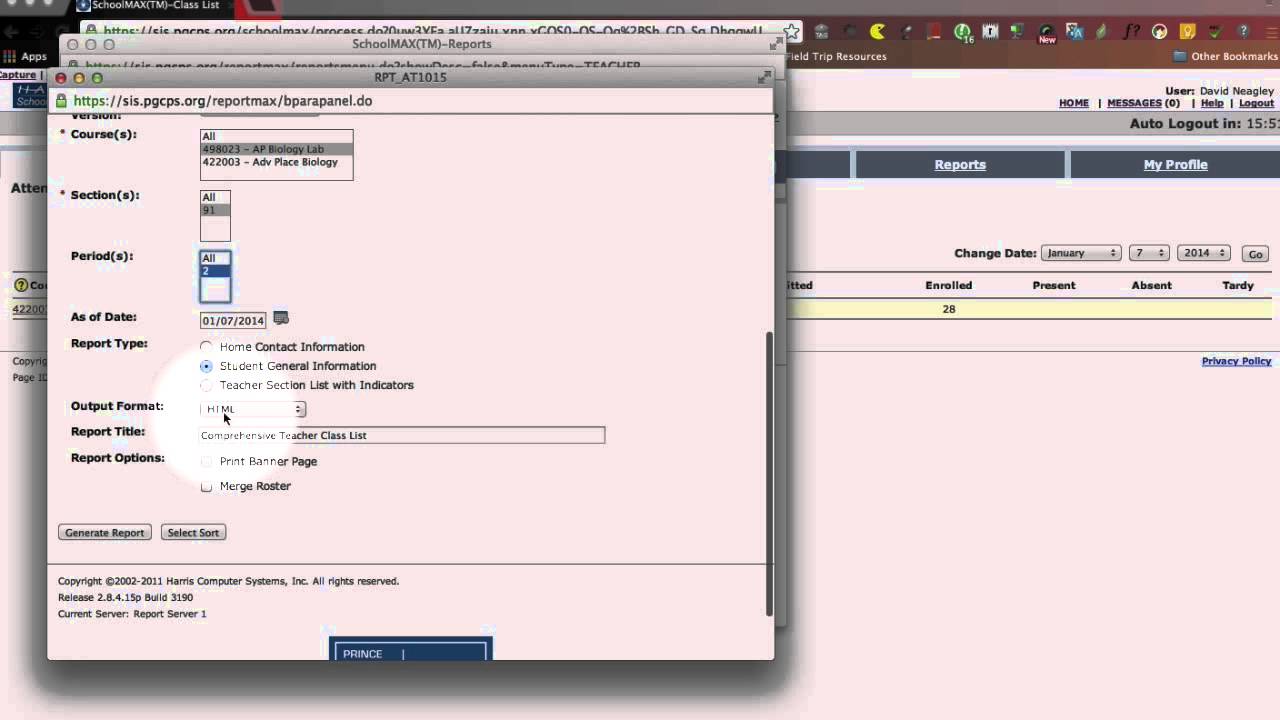The height and width of the screenshot is (720, 1280).
Task: Click the bookmark star in the address bar
Action: tap(791, 31)
